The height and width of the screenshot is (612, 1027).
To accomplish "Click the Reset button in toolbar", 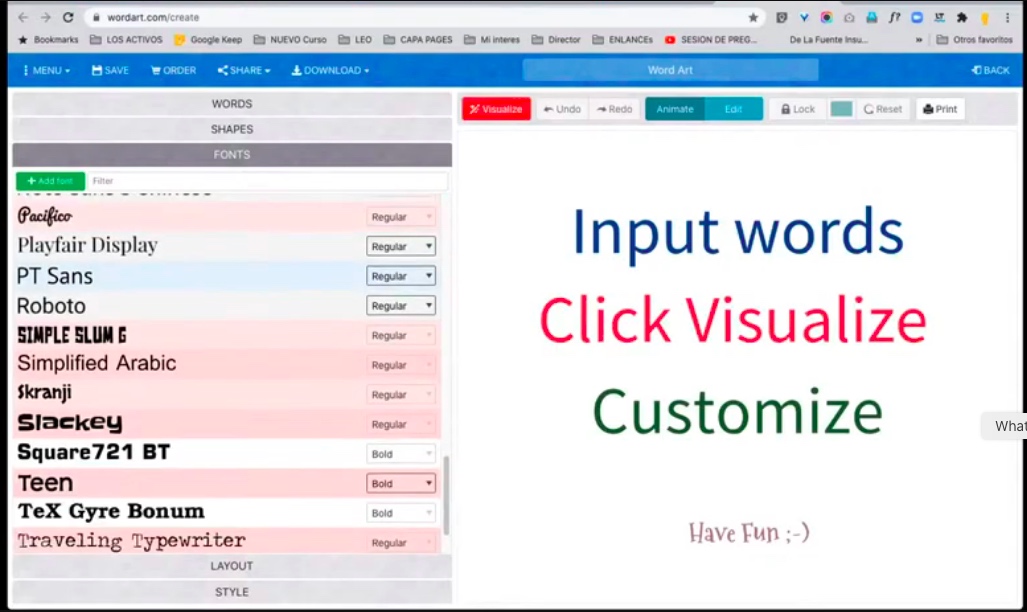I will pos(882,109).
